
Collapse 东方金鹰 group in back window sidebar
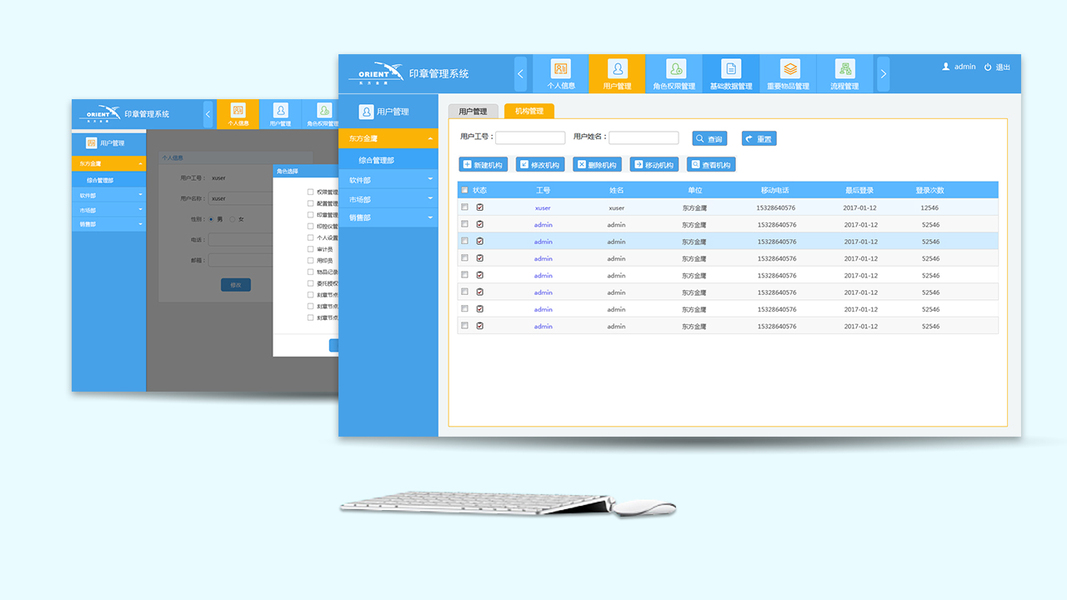(x=140, y=164)
